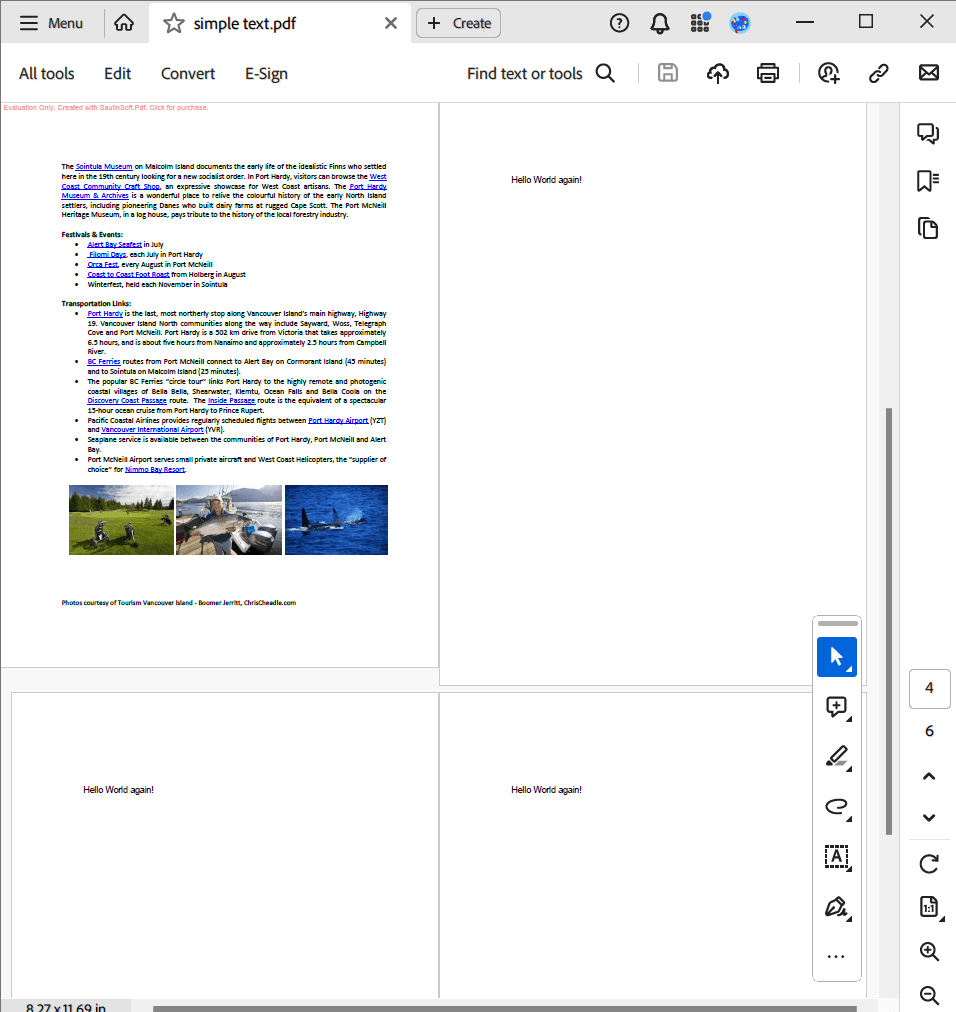
Task: Open the Add Comment tool
Action: tap(834, 708)
